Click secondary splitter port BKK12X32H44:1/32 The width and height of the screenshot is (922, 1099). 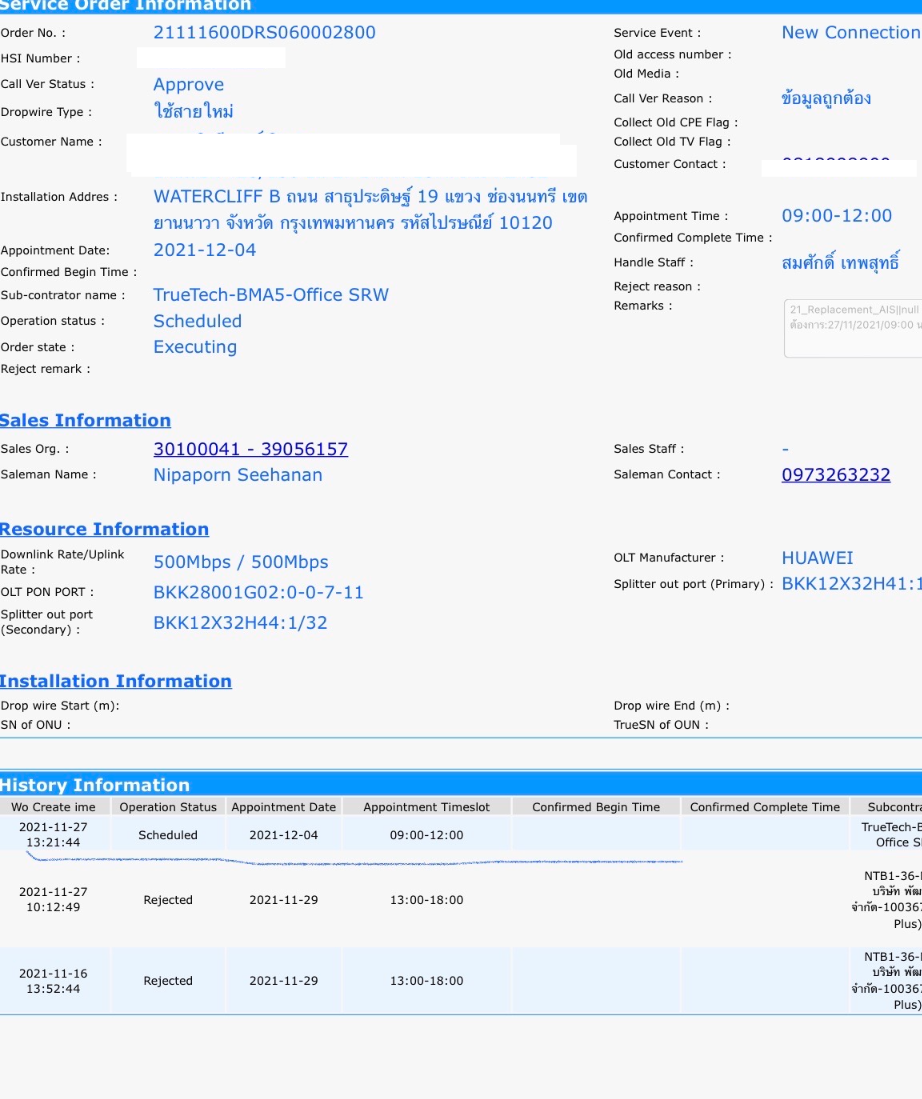click(240, 623)
